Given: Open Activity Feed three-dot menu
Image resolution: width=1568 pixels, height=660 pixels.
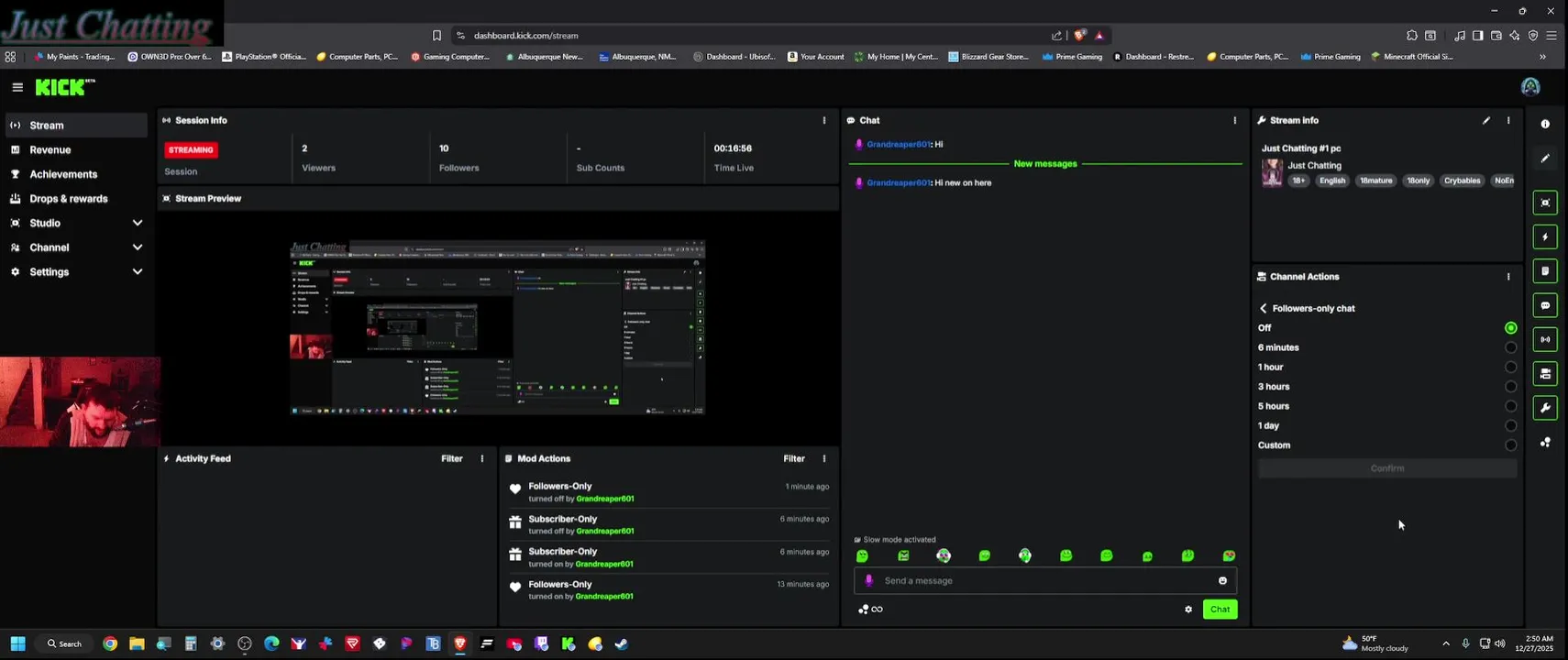Looking at the screenshot, I should point(482,458).
